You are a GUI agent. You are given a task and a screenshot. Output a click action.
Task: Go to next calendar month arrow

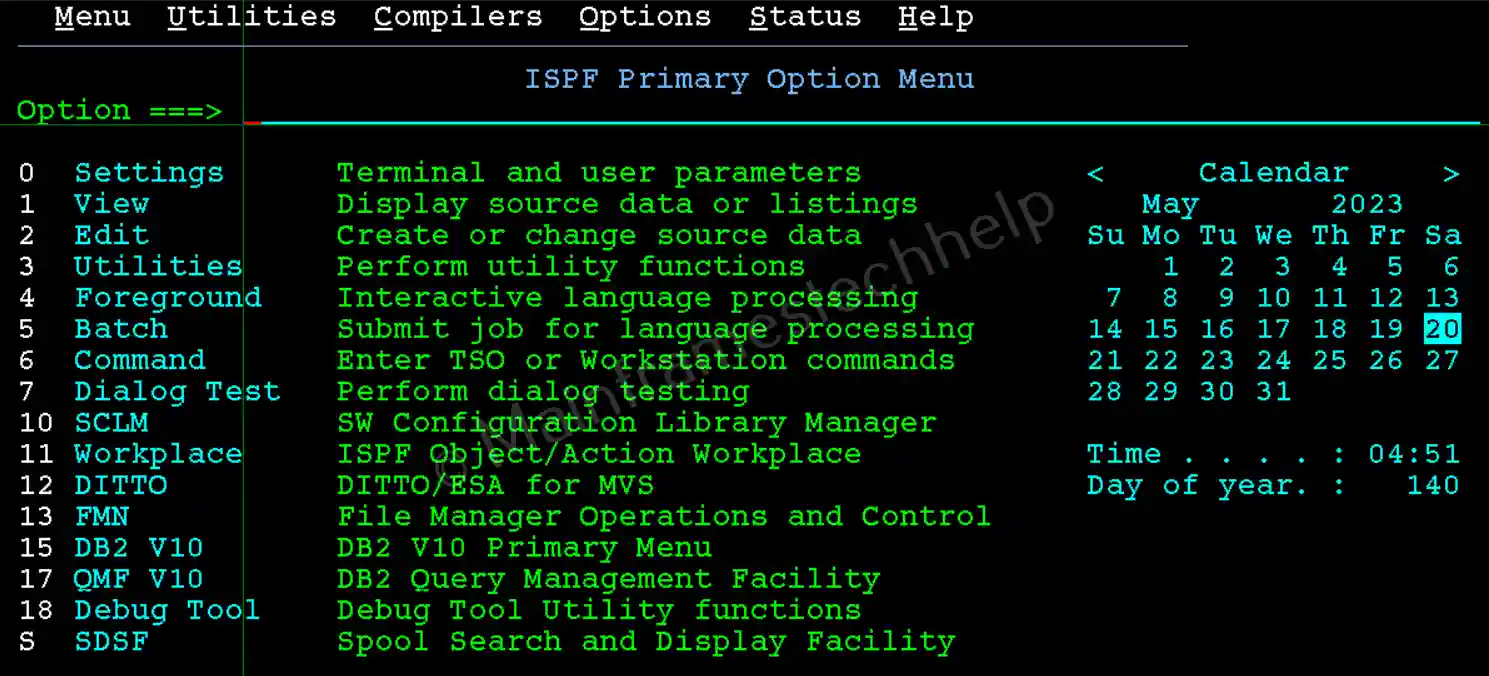pyautogui.click(x=1451, y=174)
